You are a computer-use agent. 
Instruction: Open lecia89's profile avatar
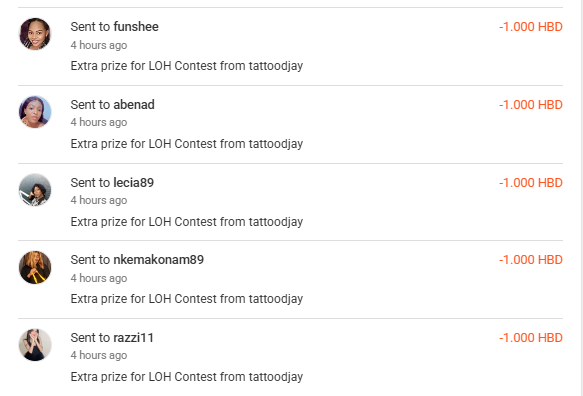coord(35,190)
